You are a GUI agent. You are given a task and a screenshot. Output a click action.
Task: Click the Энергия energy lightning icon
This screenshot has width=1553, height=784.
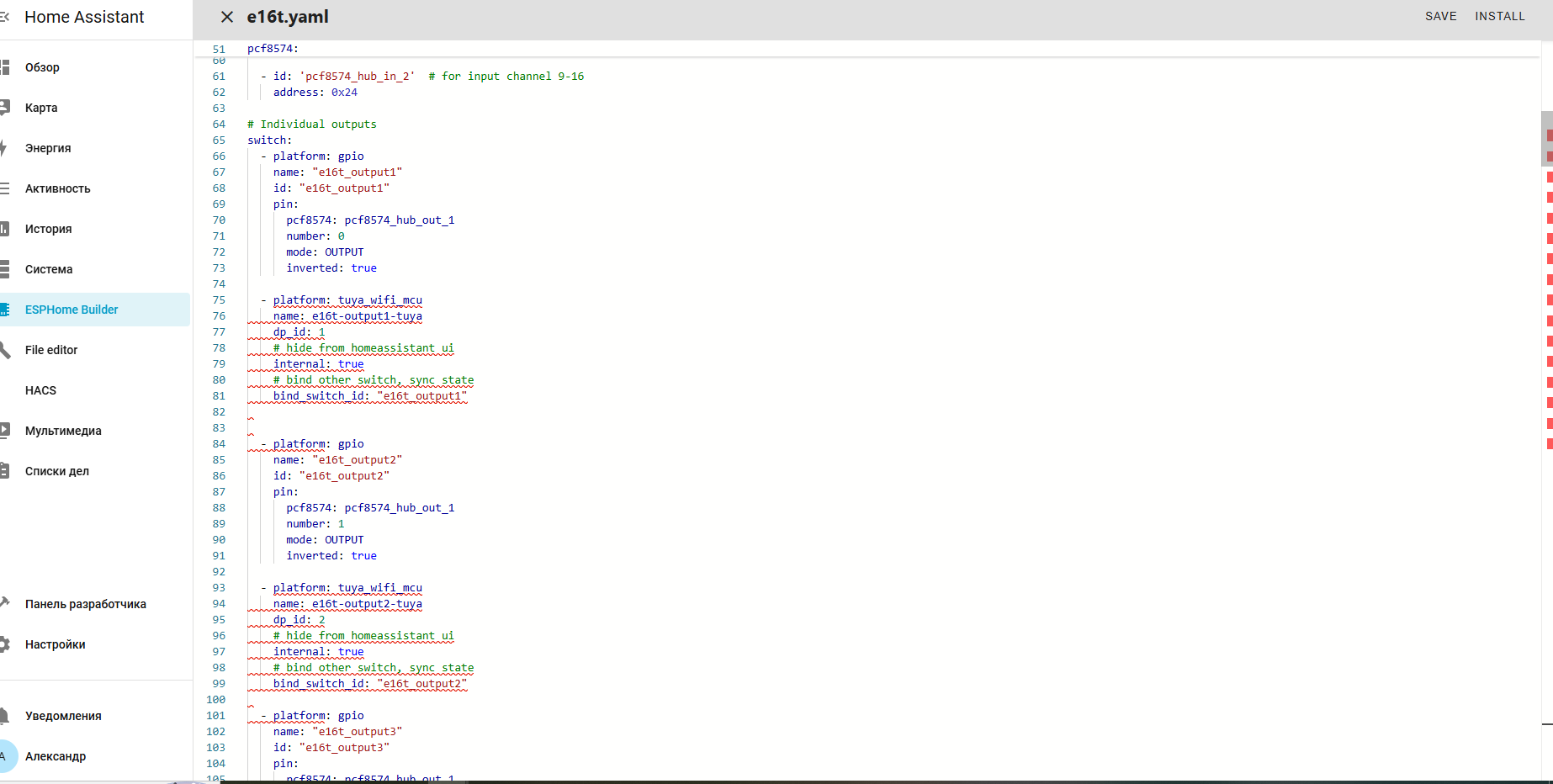coord(5,148)
